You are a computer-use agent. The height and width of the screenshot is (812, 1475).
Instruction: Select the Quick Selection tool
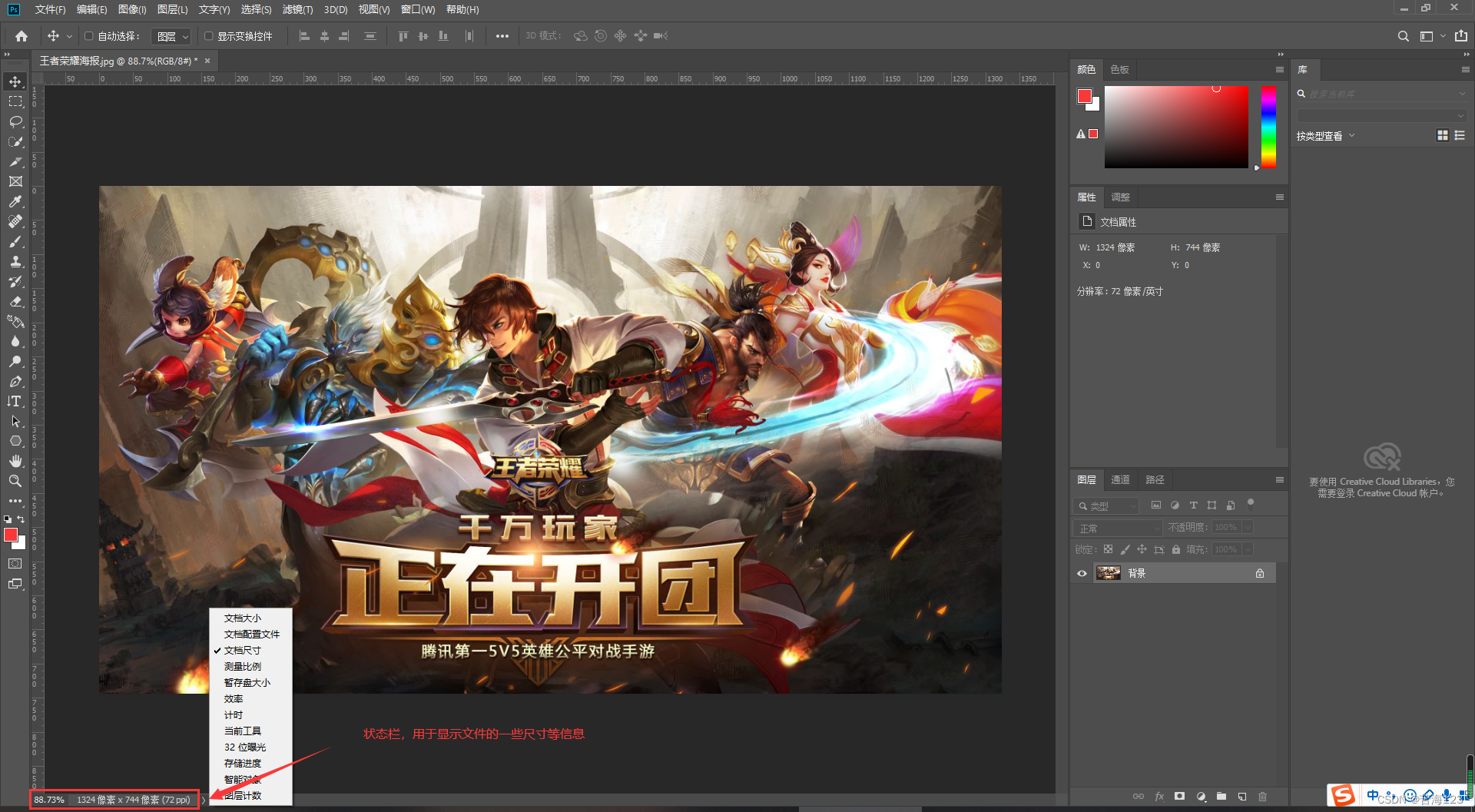tap(15, 141)
